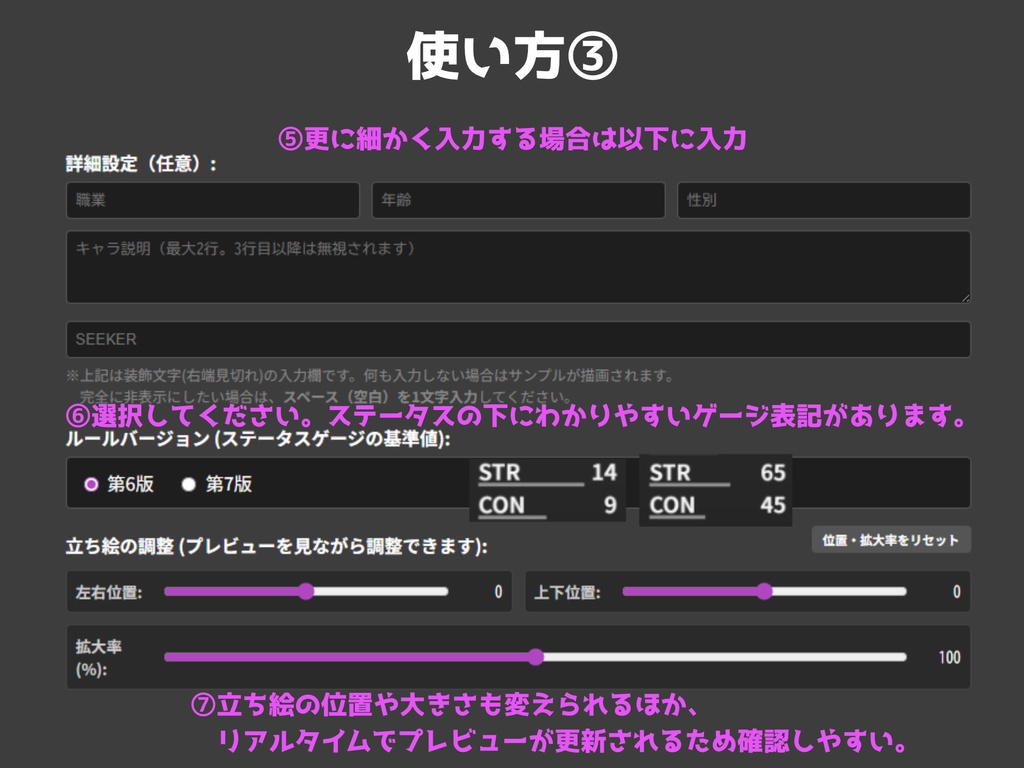Click the 拡大率 (%) zoom slider handle

pyautogui.click(x=536, y=656)
